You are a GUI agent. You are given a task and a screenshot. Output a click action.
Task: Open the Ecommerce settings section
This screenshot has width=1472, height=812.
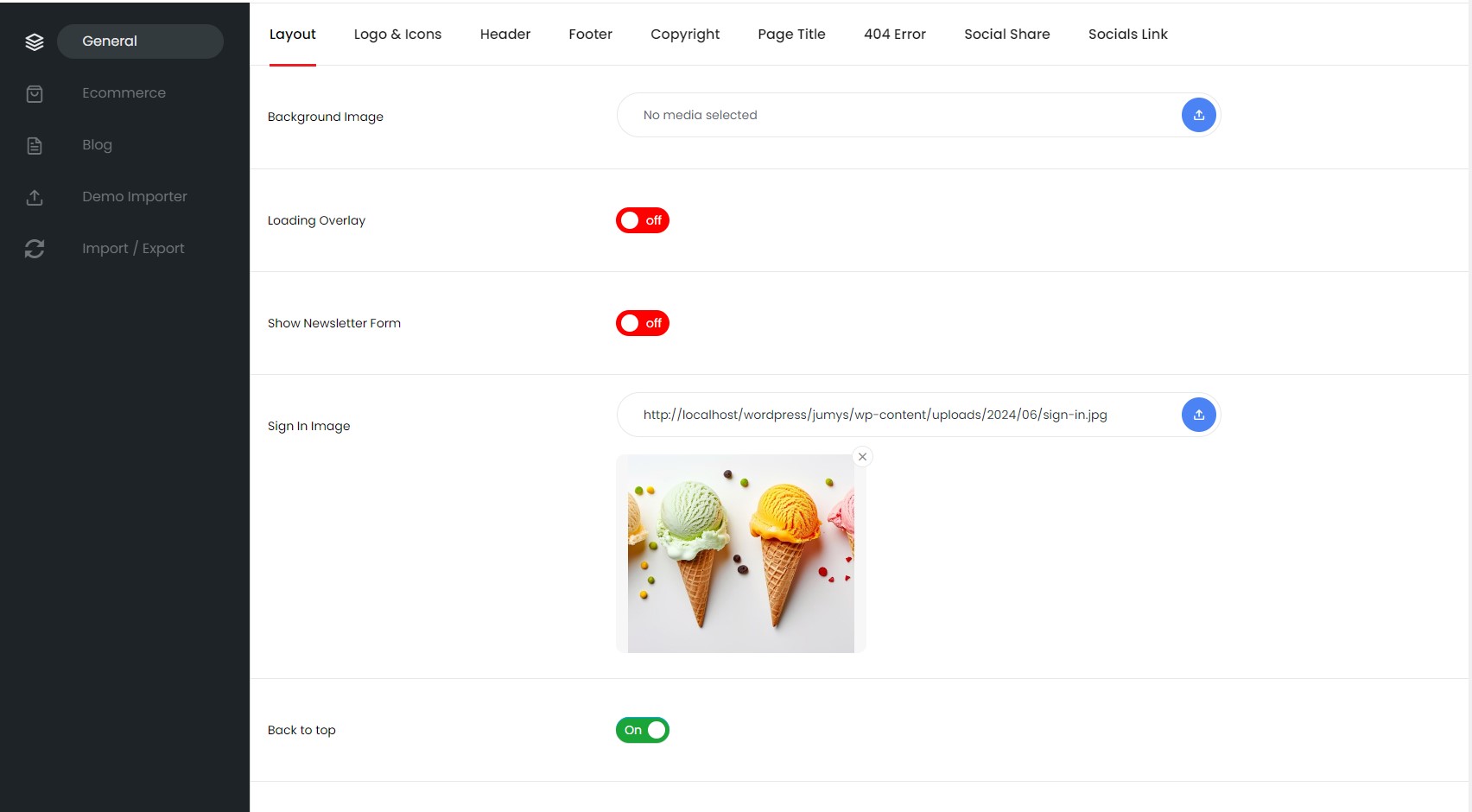(x=124, y=93)
